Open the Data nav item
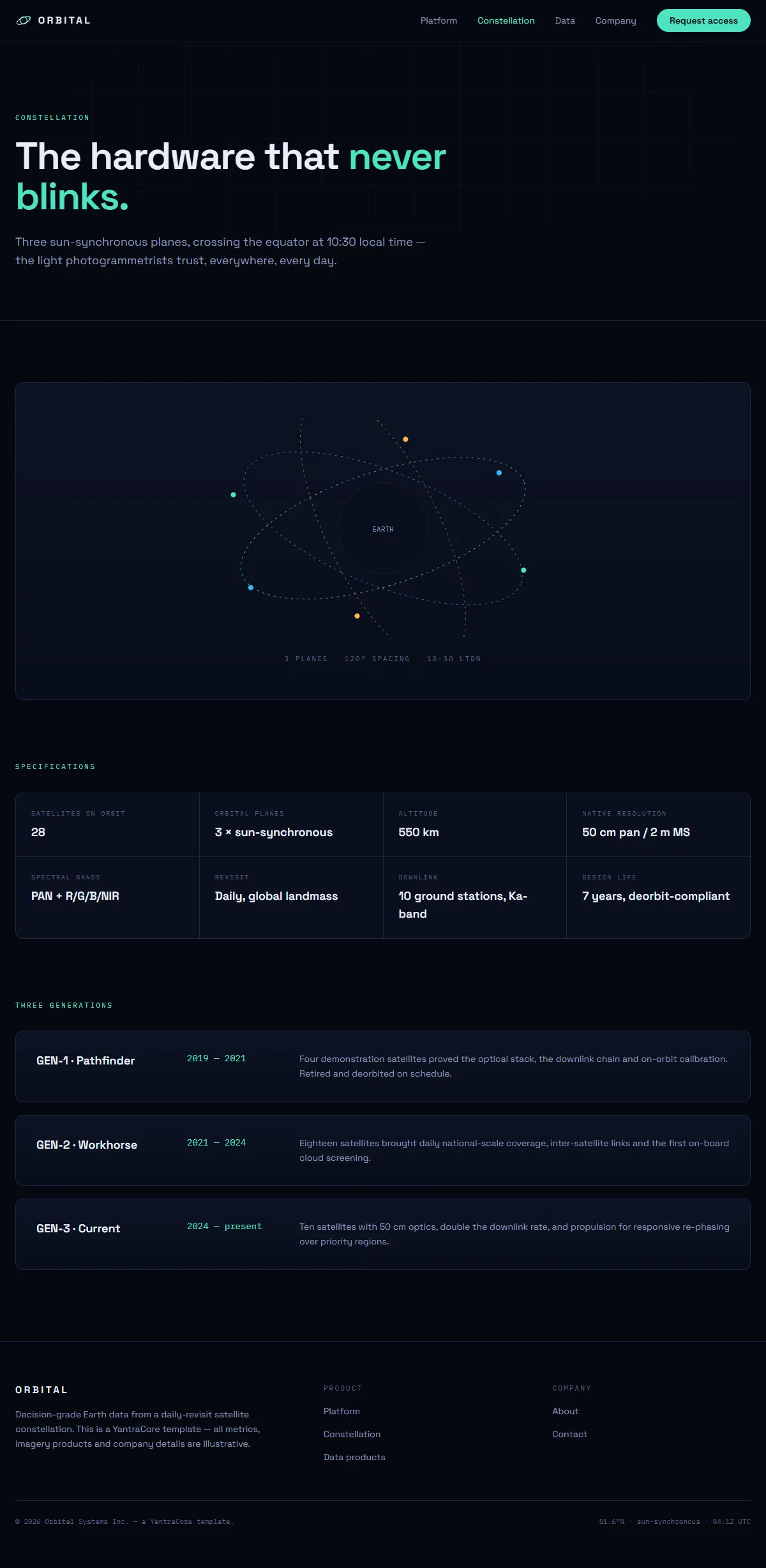Screen dimensions: 766x1568 click(565, 20)
